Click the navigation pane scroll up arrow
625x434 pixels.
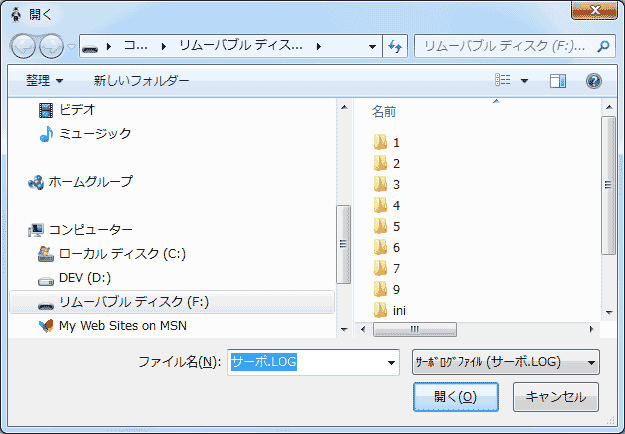(344, 107)
